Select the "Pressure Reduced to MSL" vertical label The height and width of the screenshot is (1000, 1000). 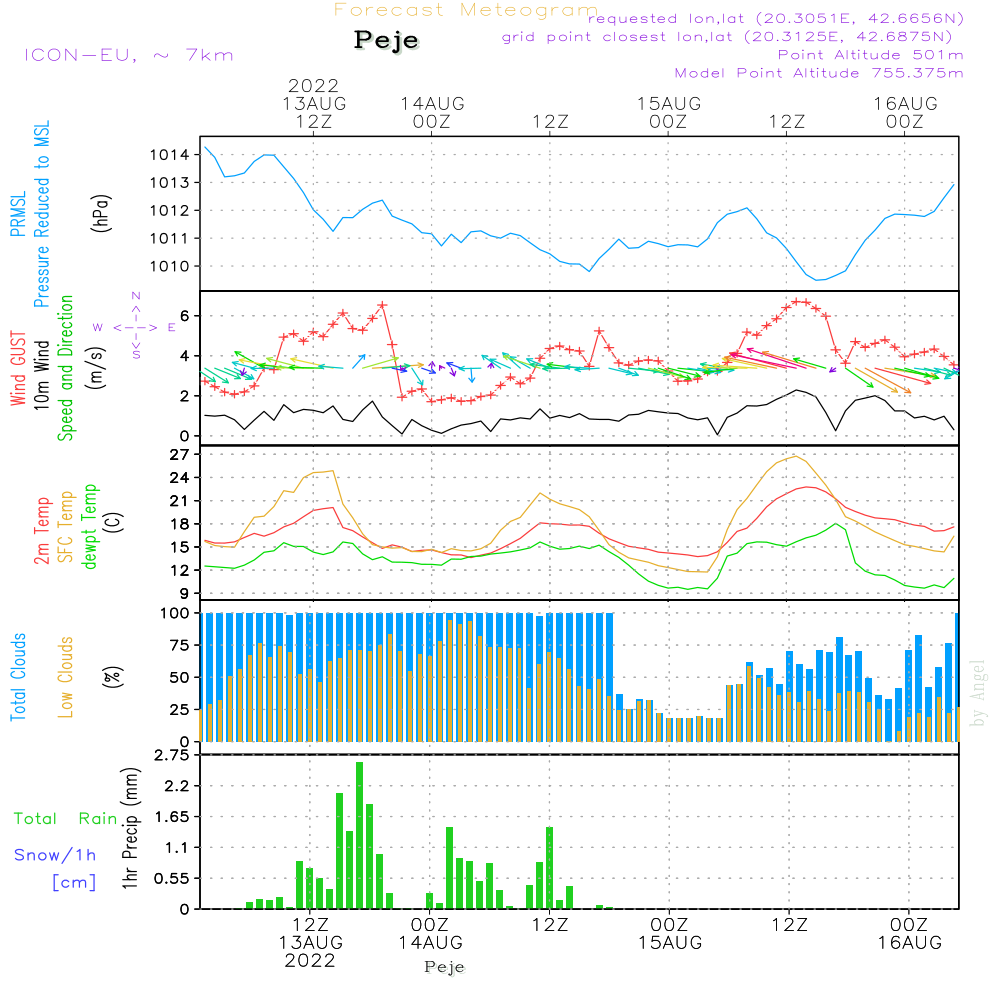[41, 214]
